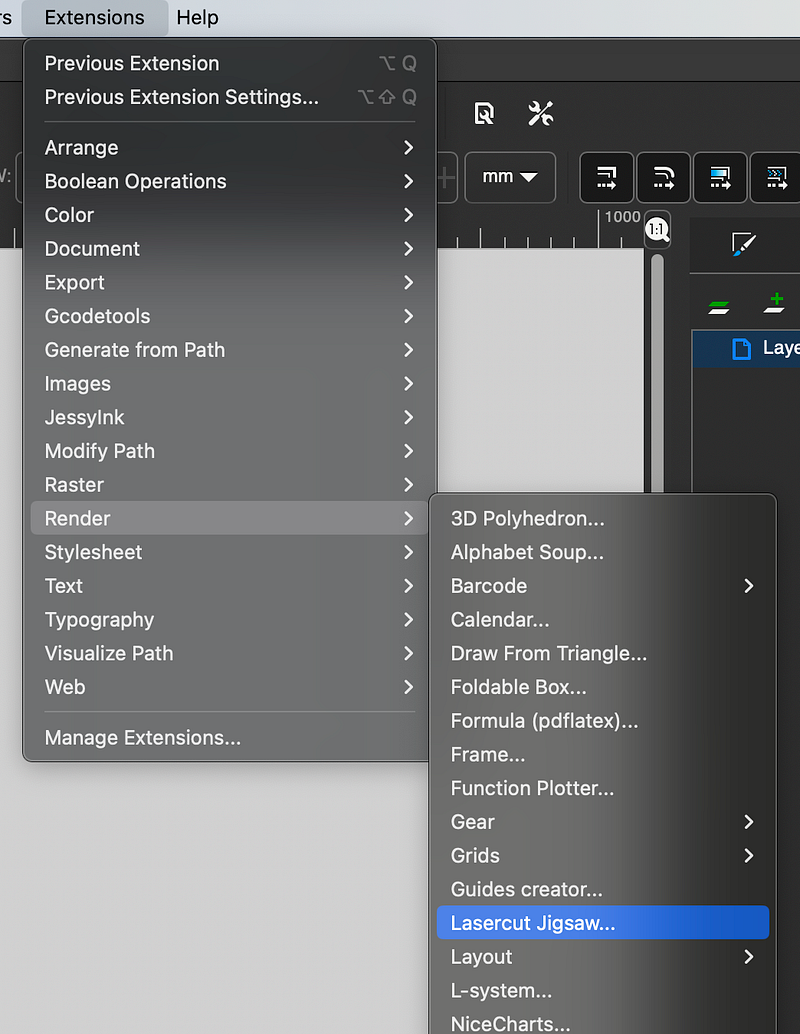Open the Typography submenu
This screenshot has height=1034, width=800.
click(230, 619)
